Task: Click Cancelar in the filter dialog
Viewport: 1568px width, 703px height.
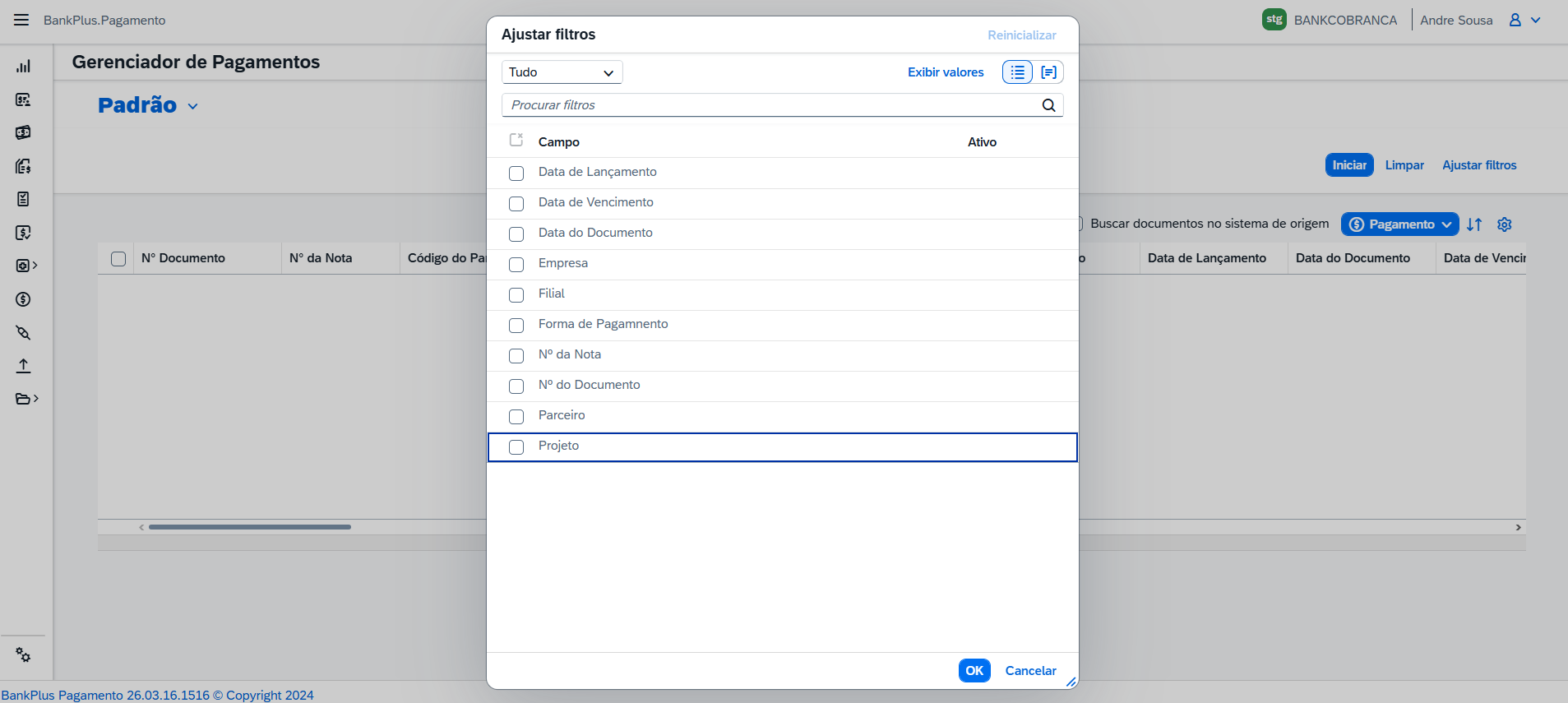Action: pyautogui.click(x=1031, y=671)
